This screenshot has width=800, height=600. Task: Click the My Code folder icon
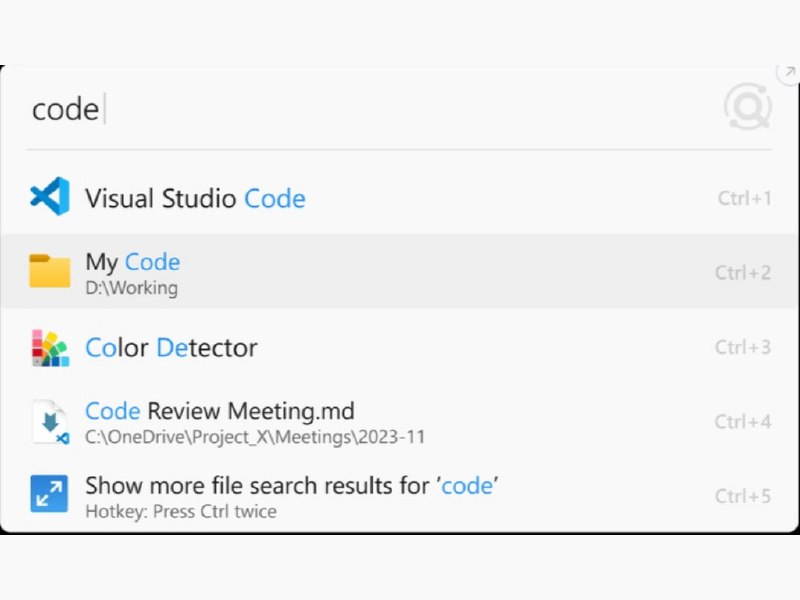(x=49, y=271)
